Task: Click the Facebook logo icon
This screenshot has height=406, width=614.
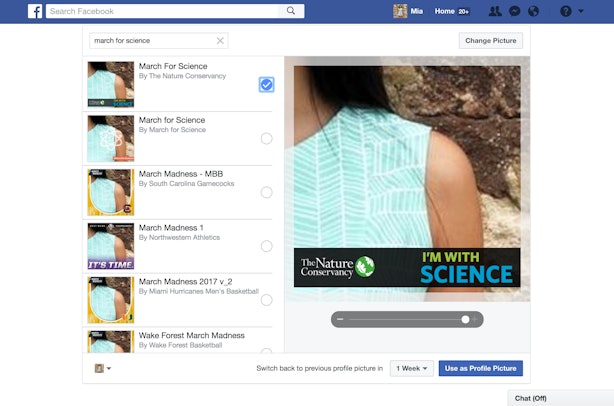Action: (x=35, y=11)
